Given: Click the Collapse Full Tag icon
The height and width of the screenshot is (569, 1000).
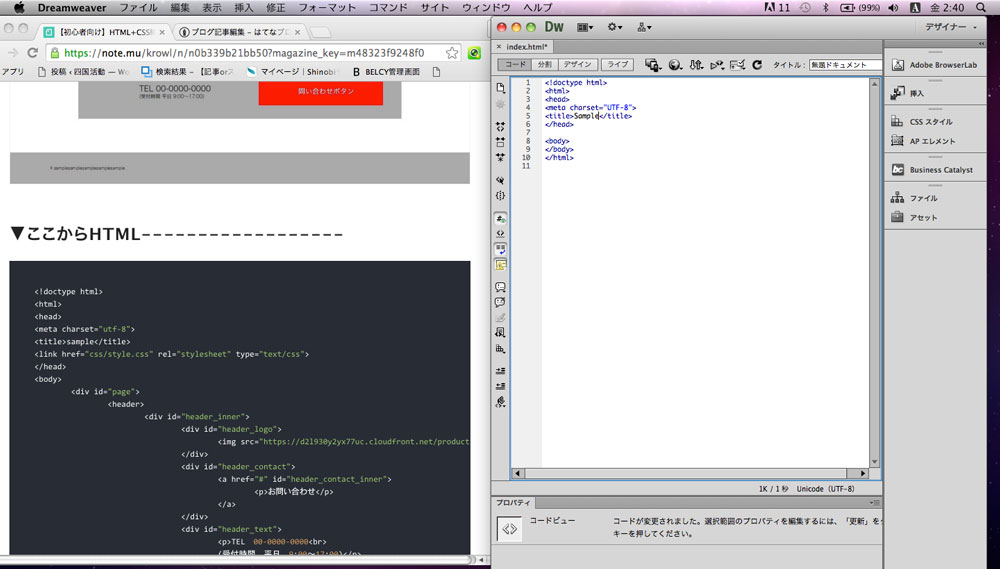Looking at the screenshot, I should (x=501, y=127).
